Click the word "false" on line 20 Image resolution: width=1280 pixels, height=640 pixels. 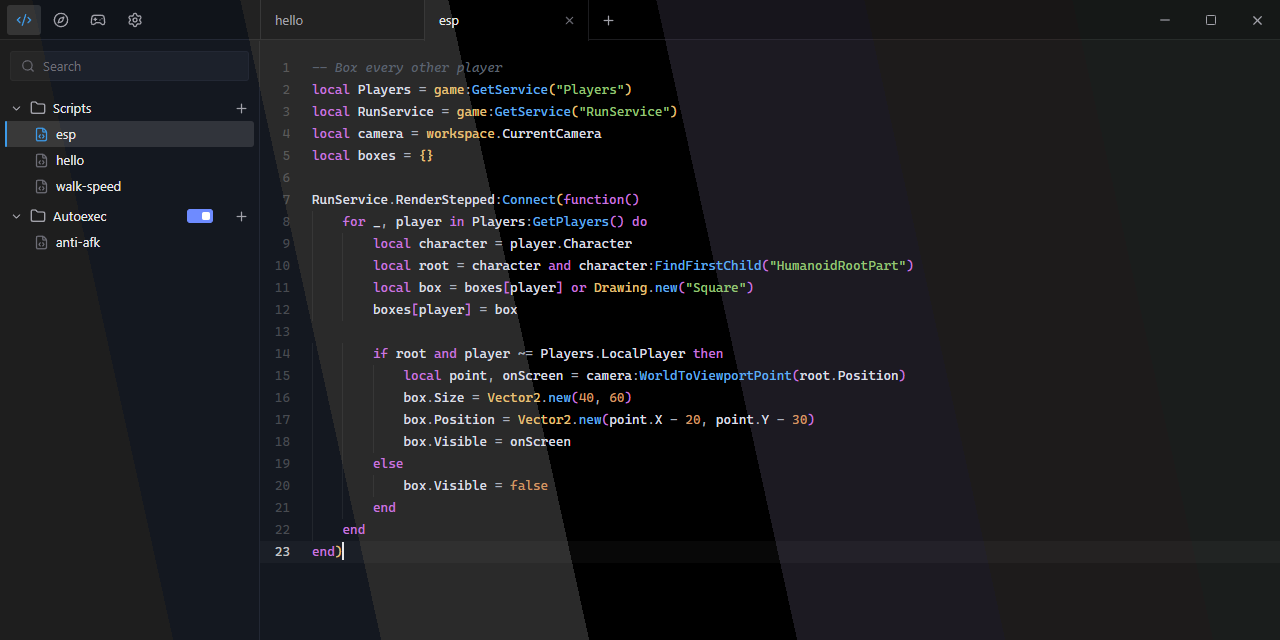click(x=529, y=485)
